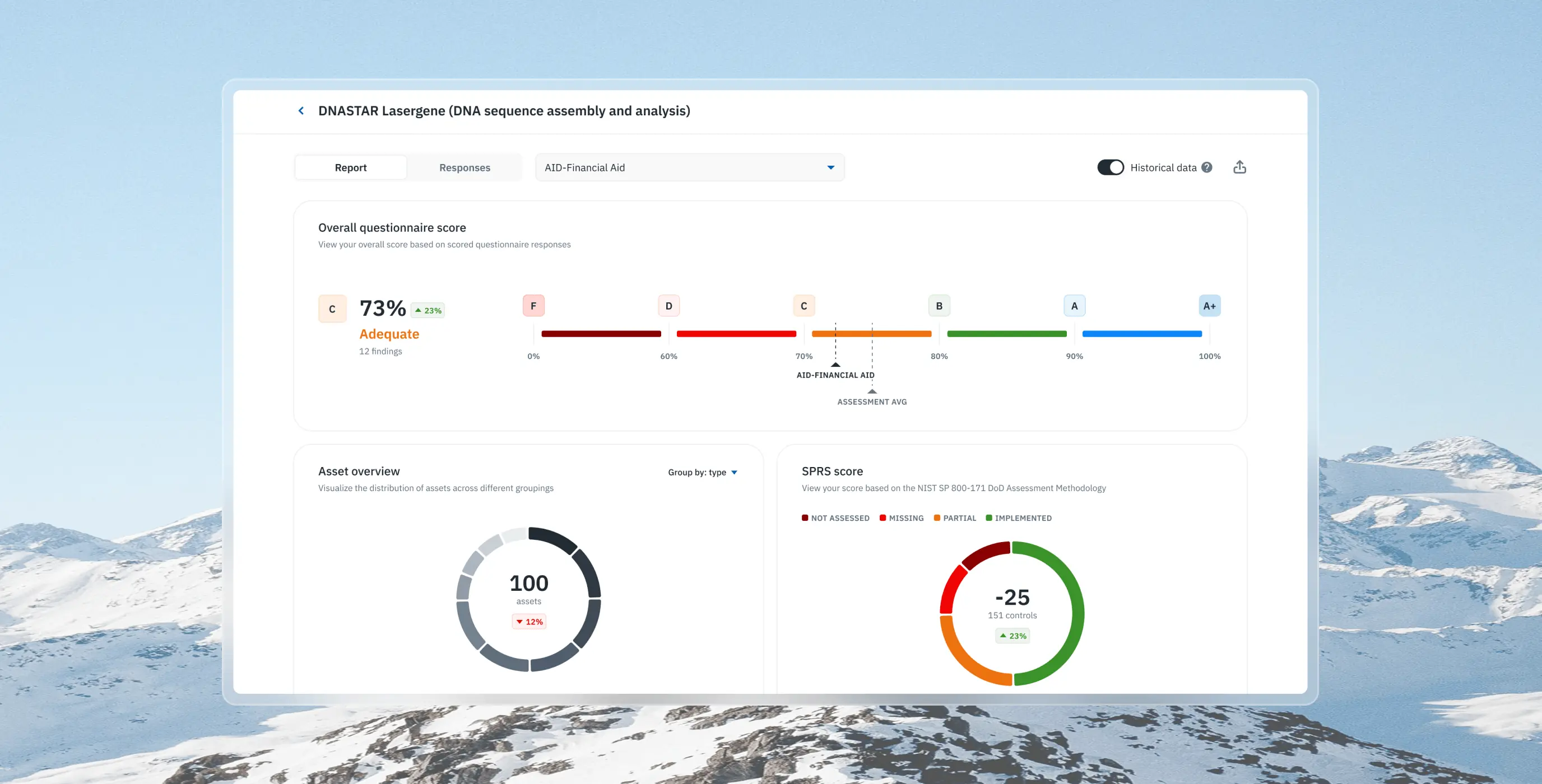This screenshot has height=784, width=1542.
Task: Select the Report tab
Action: click(x=351, y=167)
